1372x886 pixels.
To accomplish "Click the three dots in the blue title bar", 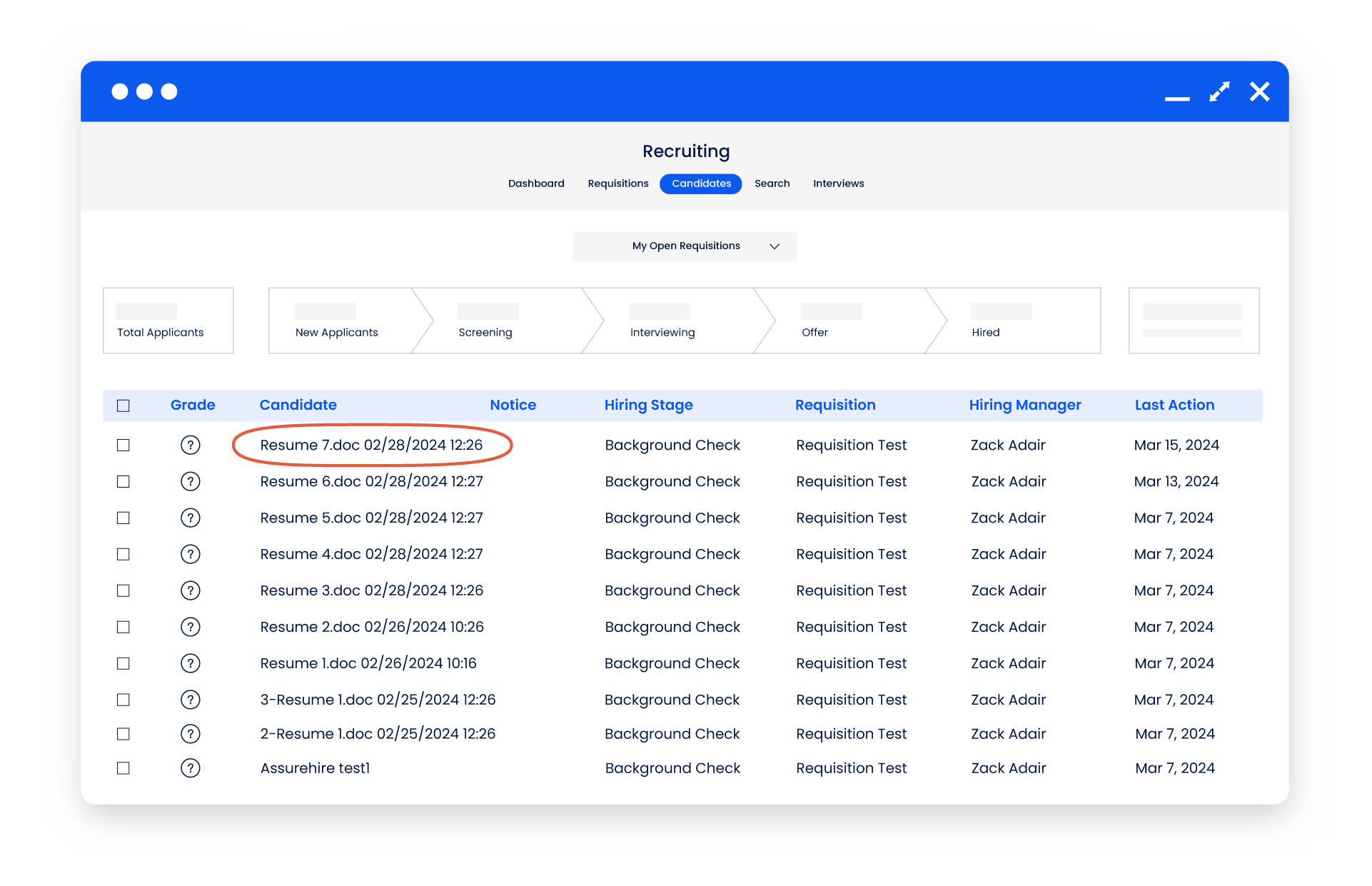I will (x=144, y=91).
